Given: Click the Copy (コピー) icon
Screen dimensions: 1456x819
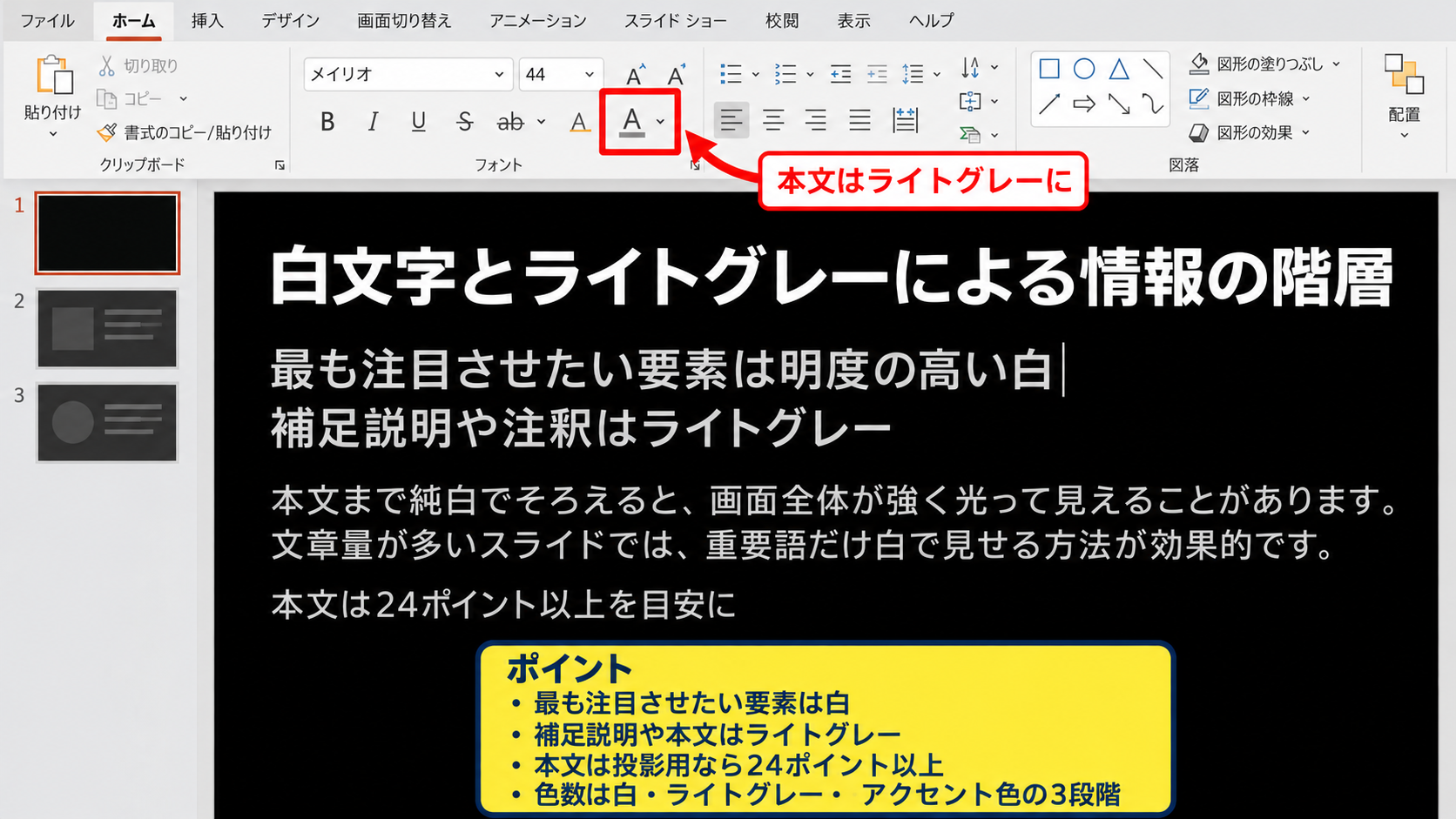Looking at the screenshot, I should coord(106,99).
